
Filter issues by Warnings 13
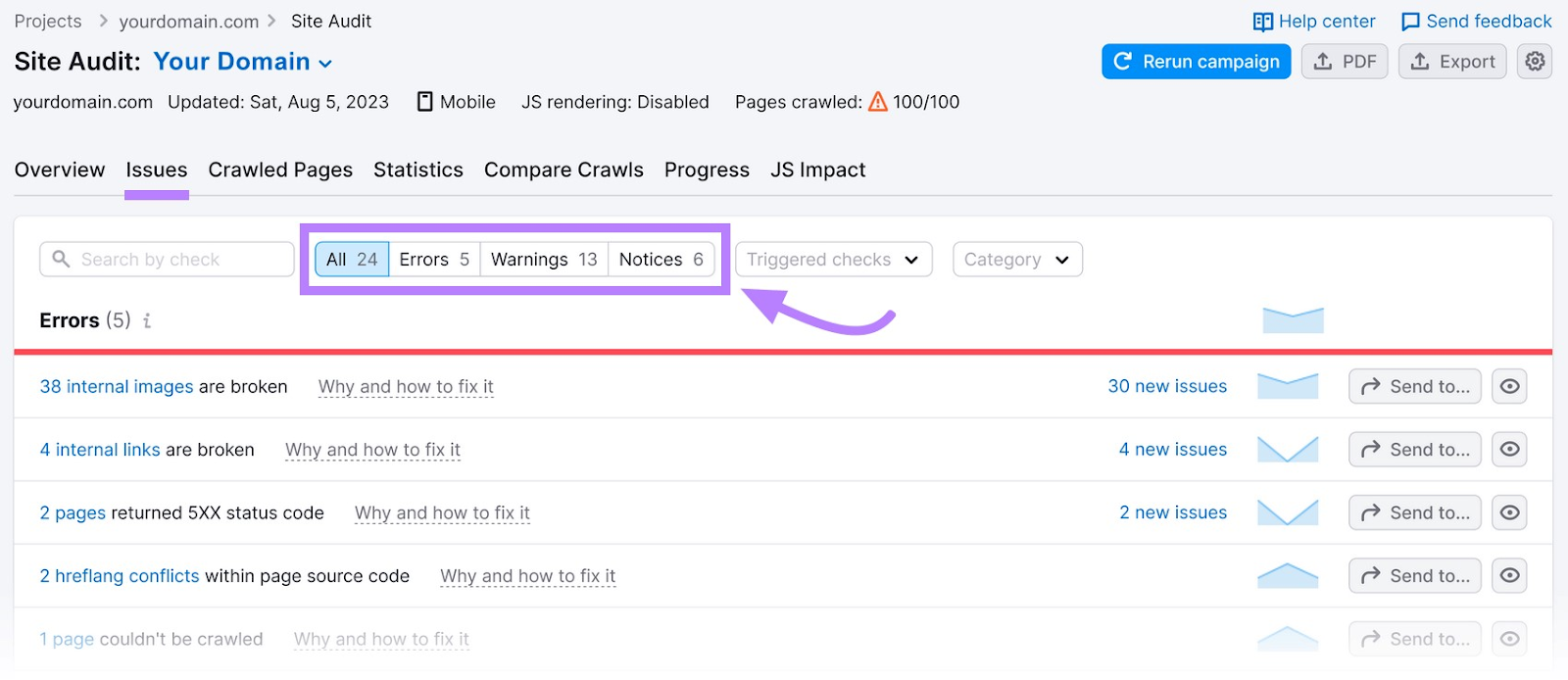pos(544,260)
